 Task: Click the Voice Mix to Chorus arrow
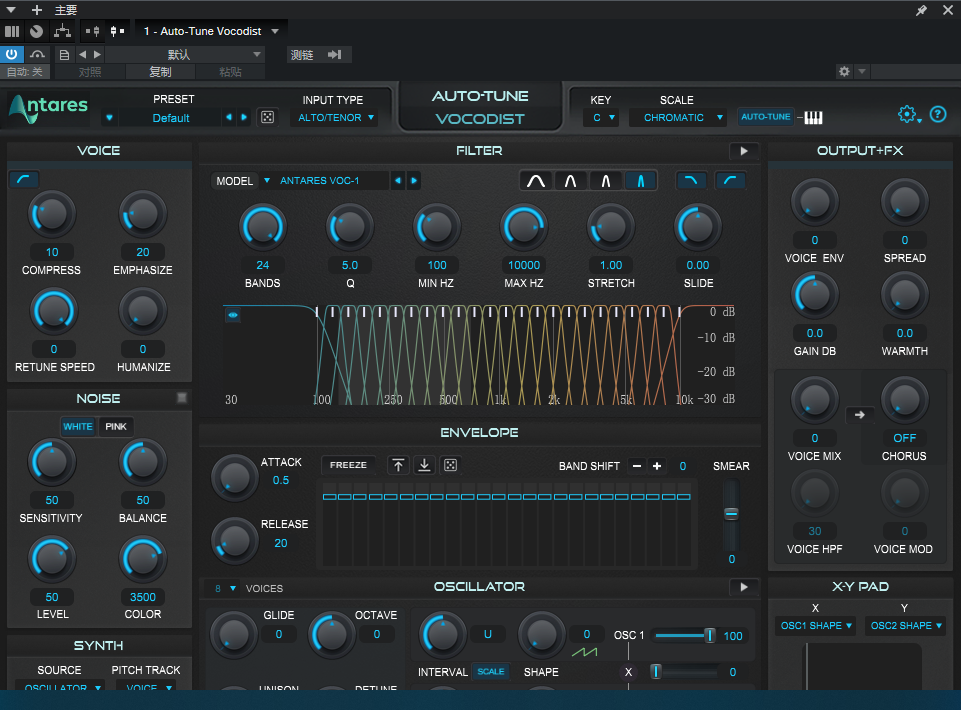[859, 415]
